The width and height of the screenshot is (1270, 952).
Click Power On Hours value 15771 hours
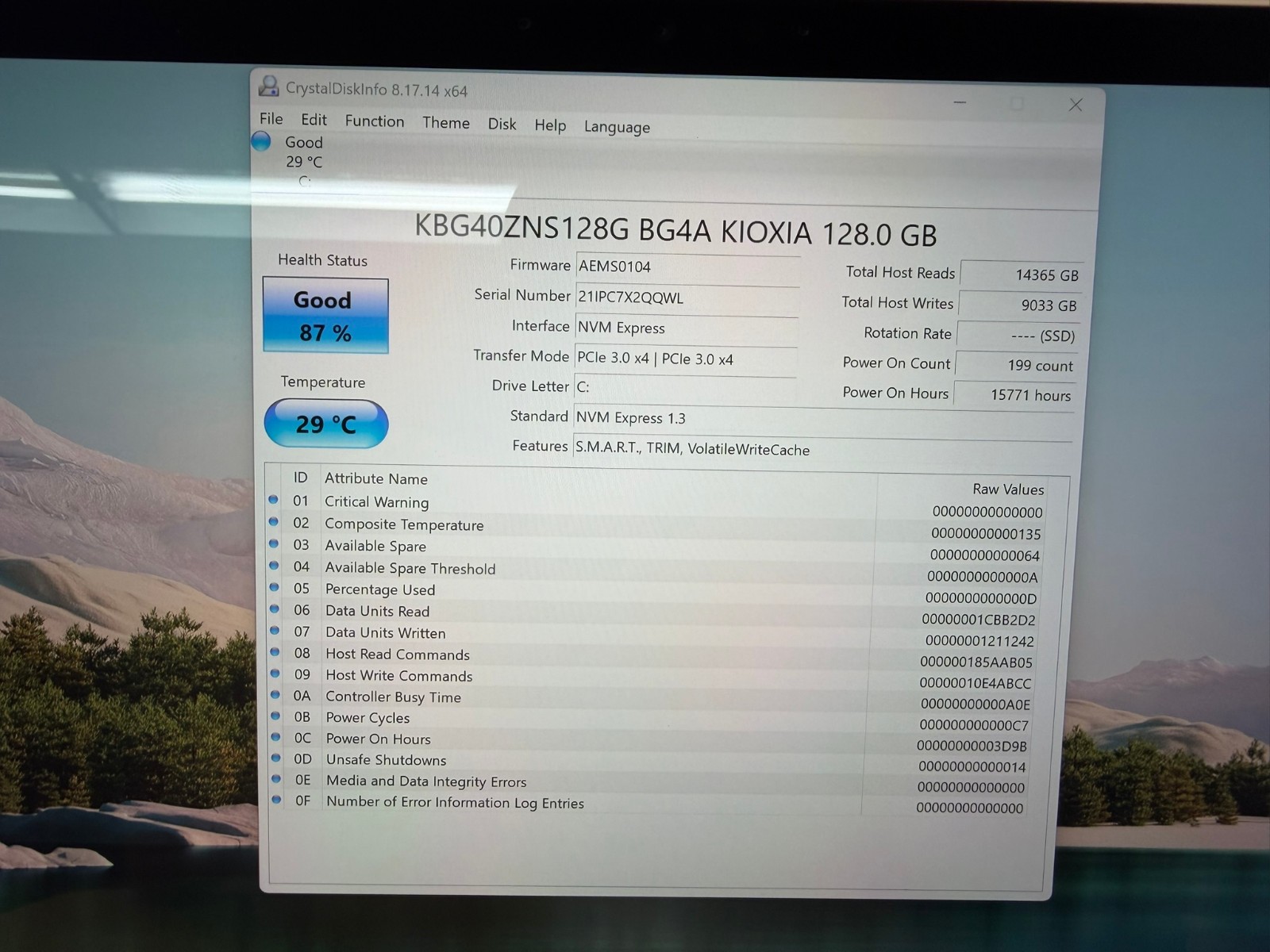tap(1014, 394)
